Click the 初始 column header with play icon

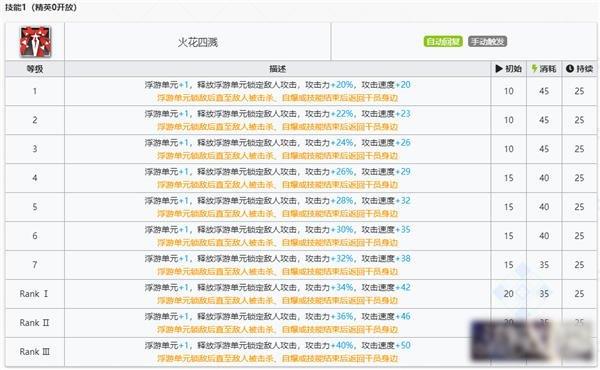click(509, 69)
